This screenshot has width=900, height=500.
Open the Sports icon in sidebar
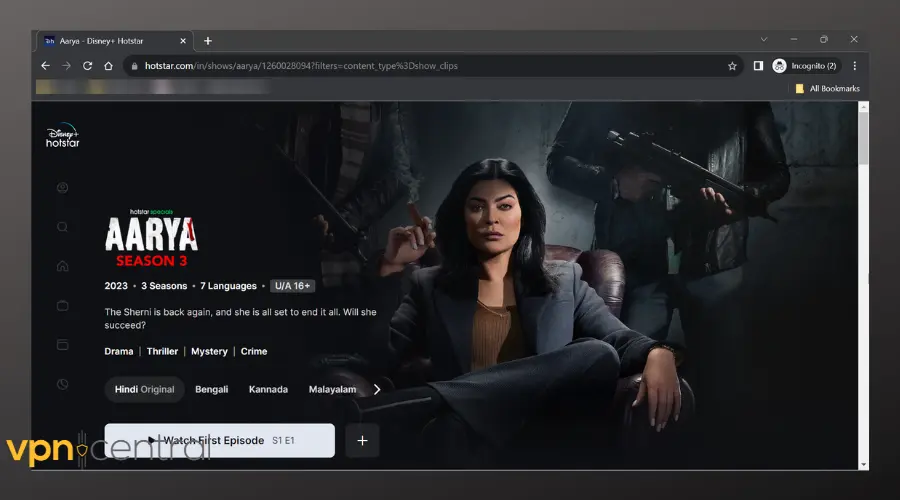(63, 384)
